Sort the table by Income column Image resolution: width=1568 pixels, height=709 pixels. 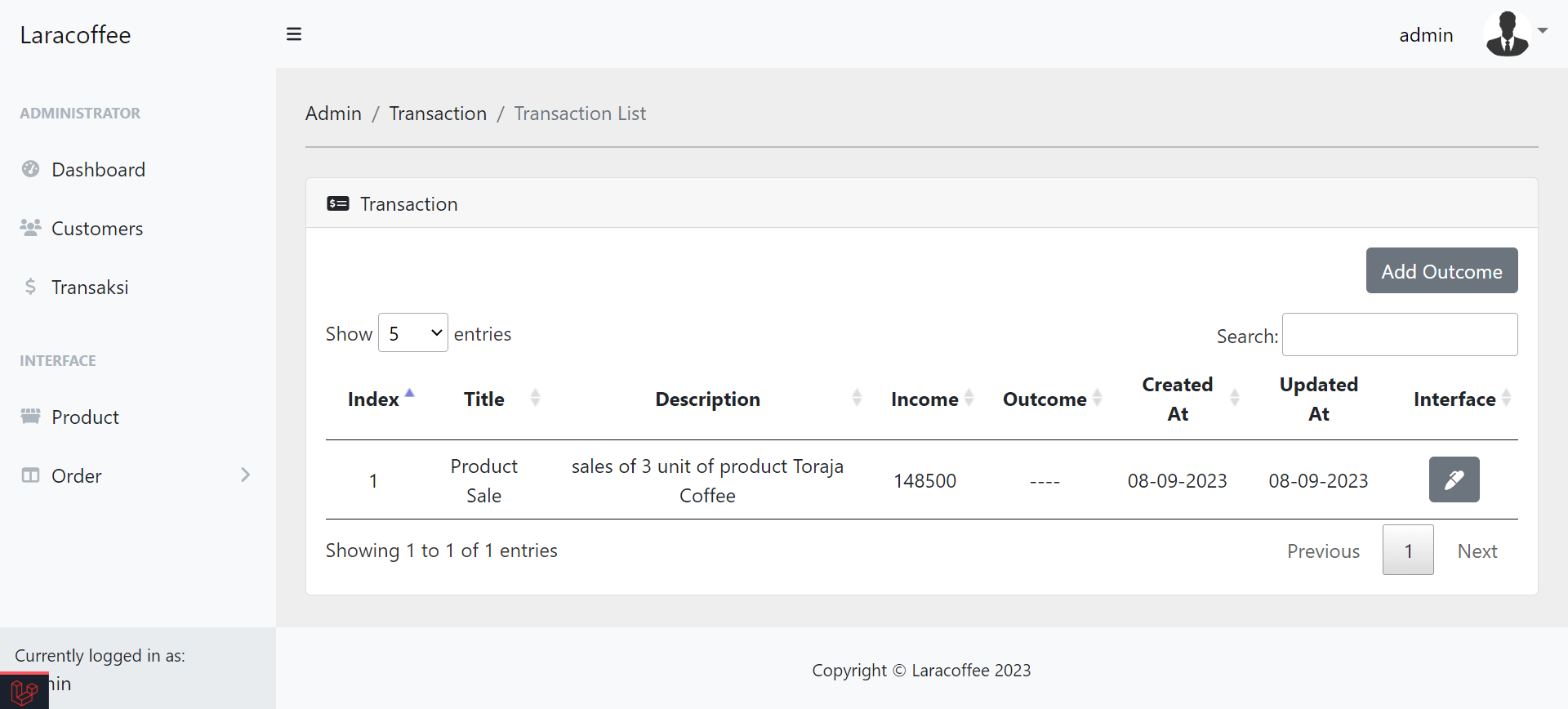click(924, 399)
